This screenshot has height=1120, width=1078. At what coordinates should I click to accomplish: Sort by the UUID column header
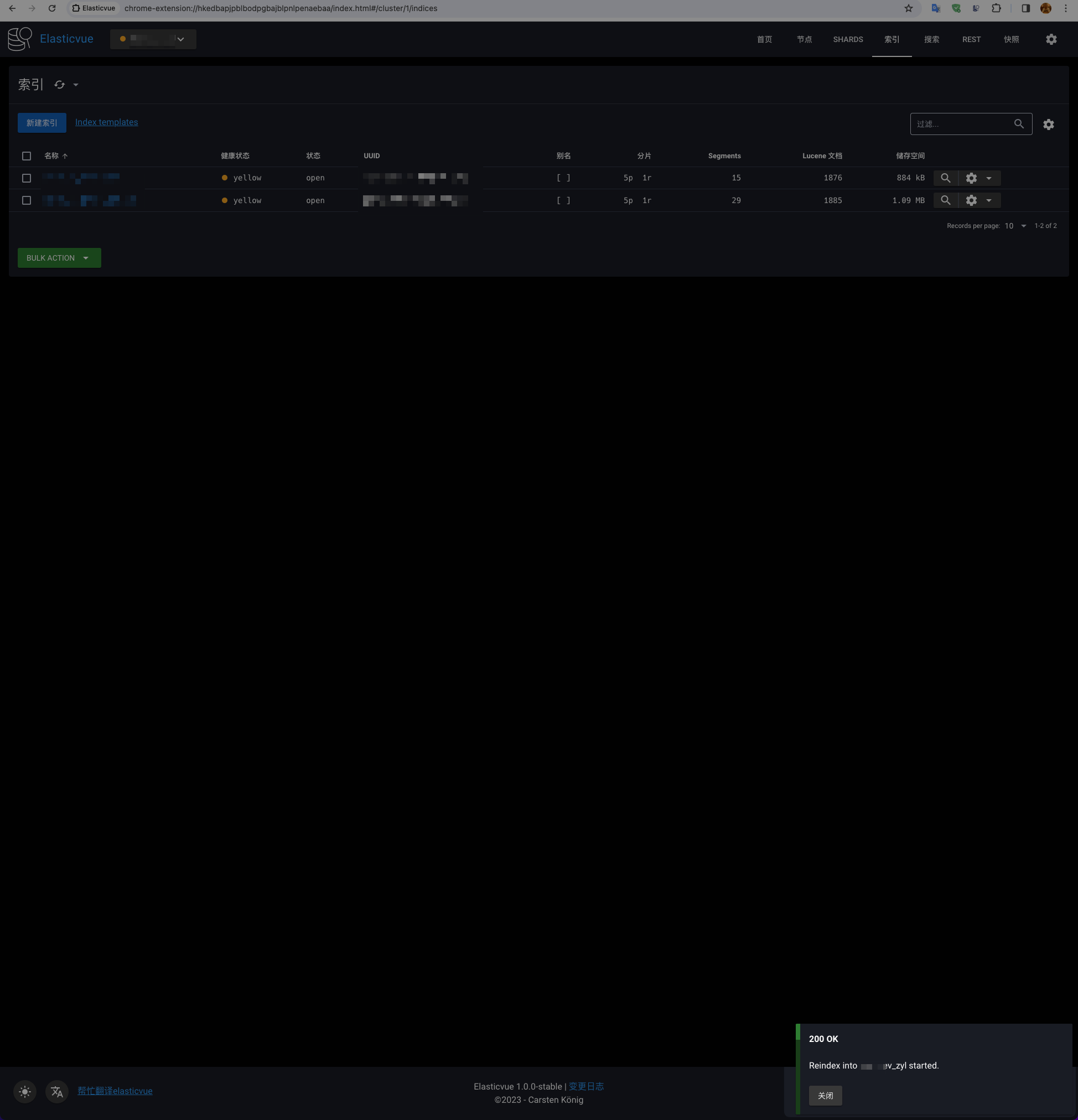pos(371,156)
